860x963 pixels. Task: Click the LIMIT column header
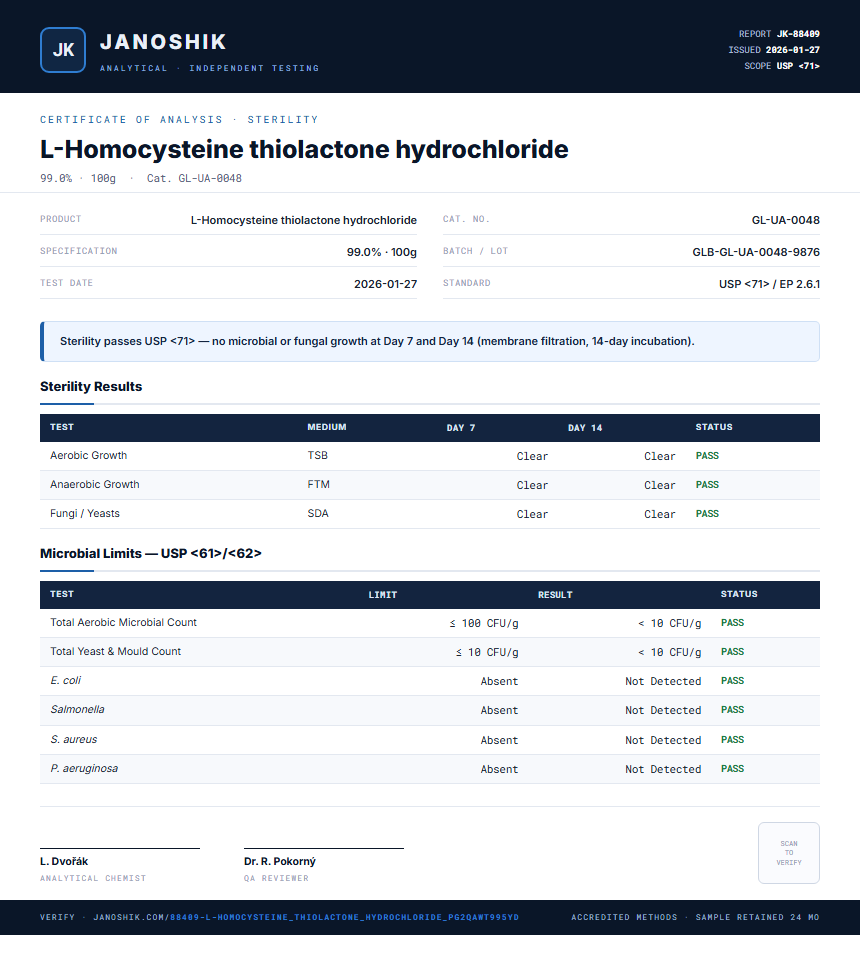(x=383, y=595)
